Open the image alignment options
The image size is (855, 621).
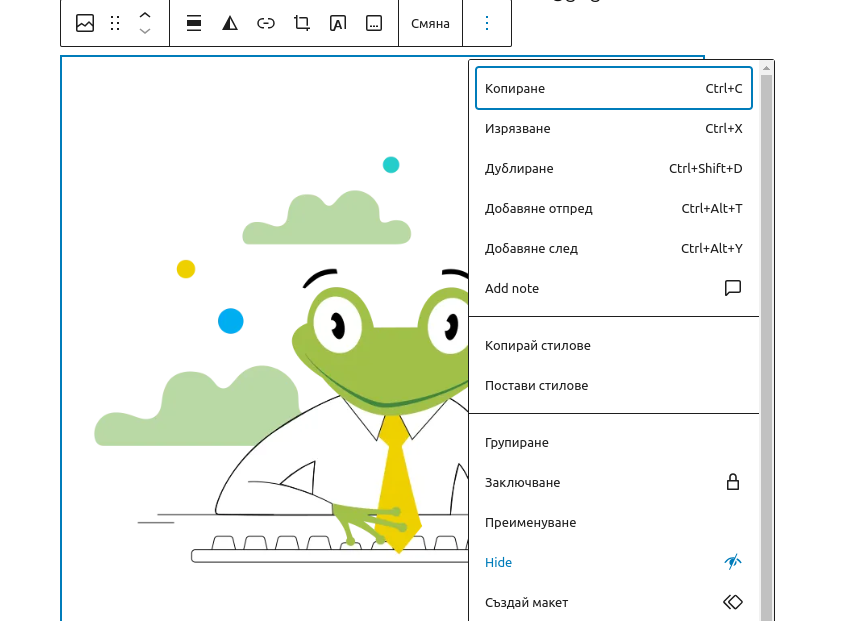(x=194, y=23)
